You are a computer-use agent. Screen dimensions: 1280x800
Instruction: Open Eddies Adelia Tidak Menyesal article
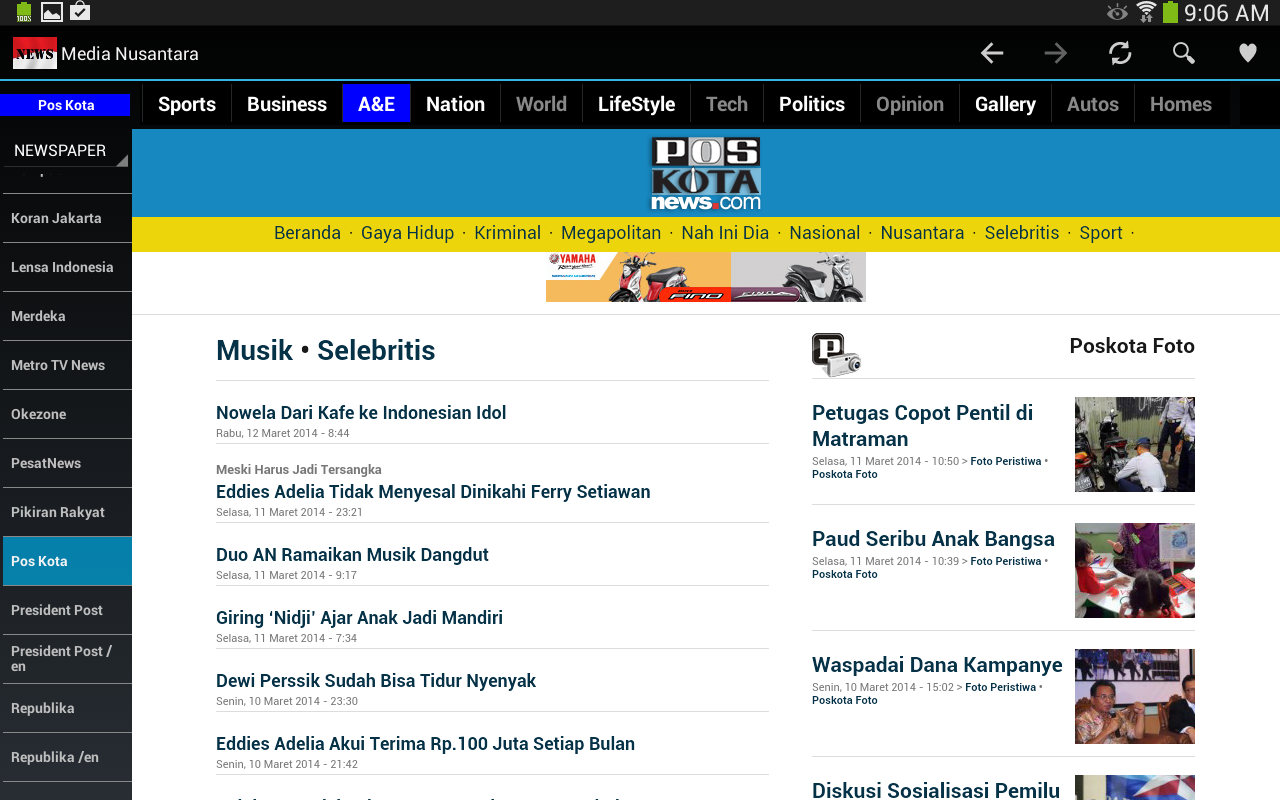(433, 492)
